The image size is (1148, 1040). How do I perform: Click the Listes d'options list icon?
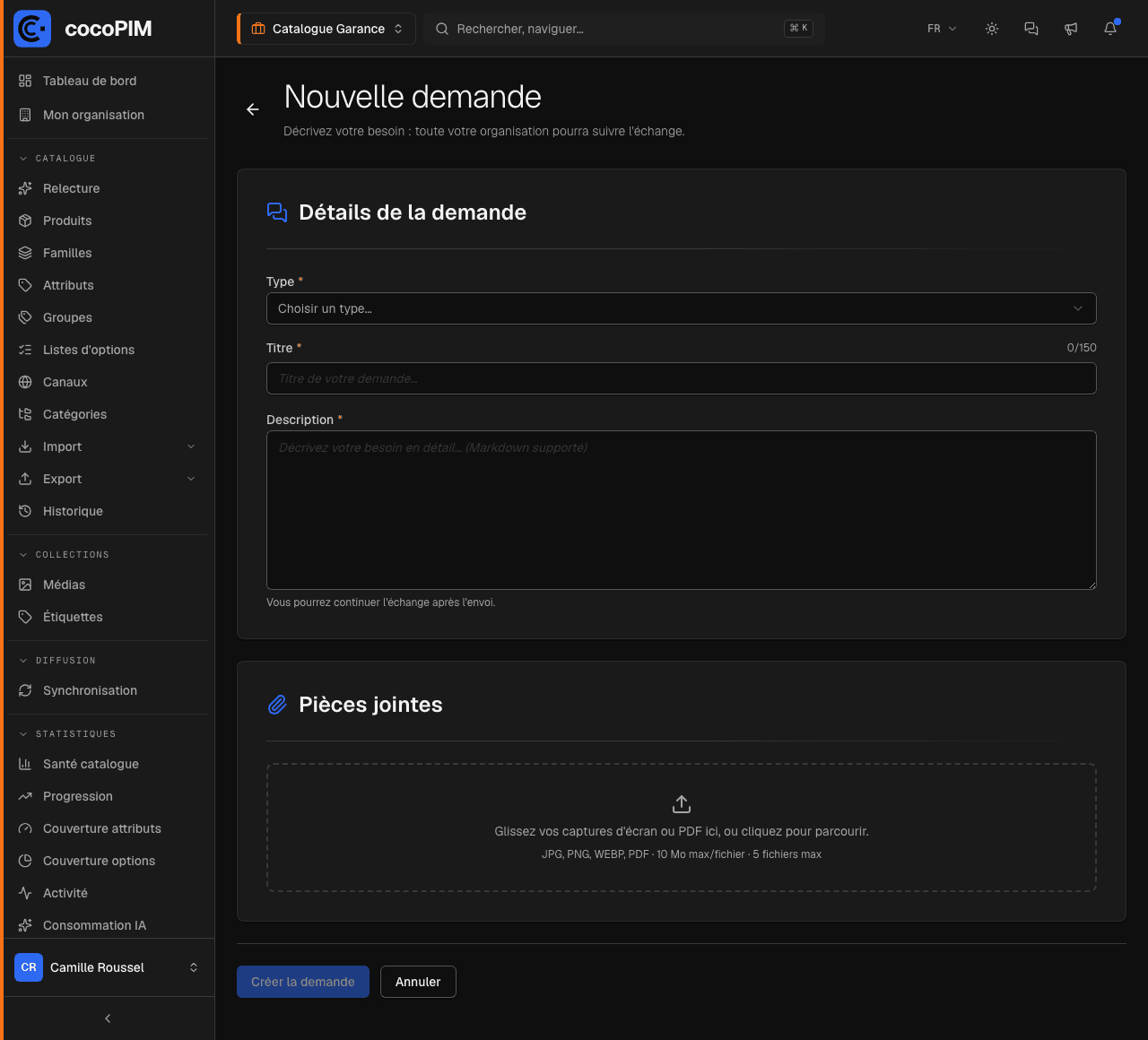point(25,350)
